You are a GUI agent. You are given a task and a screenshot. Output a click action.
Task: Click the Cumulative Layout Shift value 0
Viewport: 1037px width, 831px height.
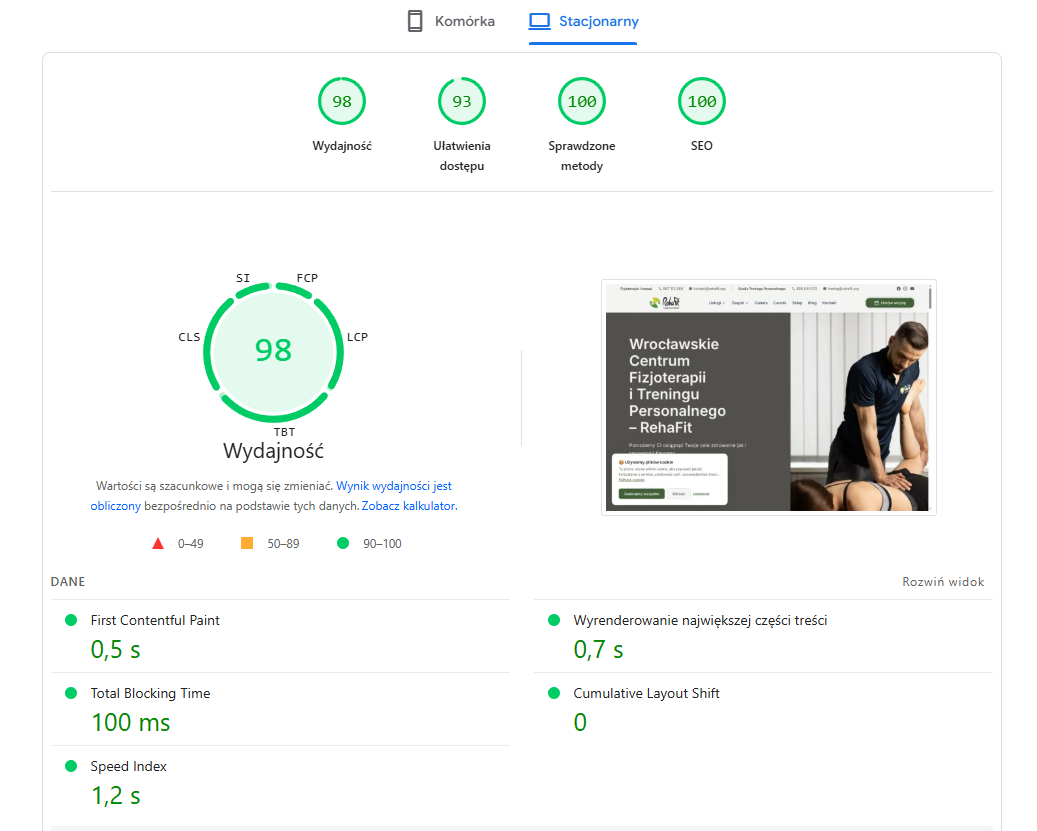[580, 722]
